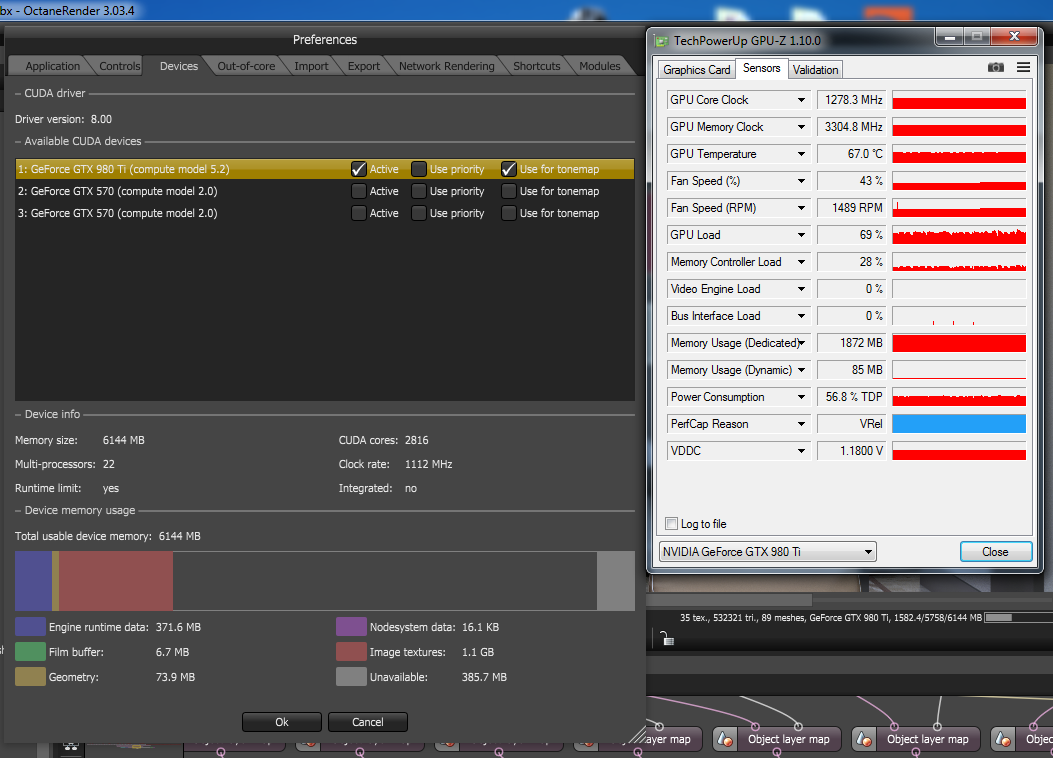Open the GPU-Z hamburger menu icon

[x=1023, y=67]
